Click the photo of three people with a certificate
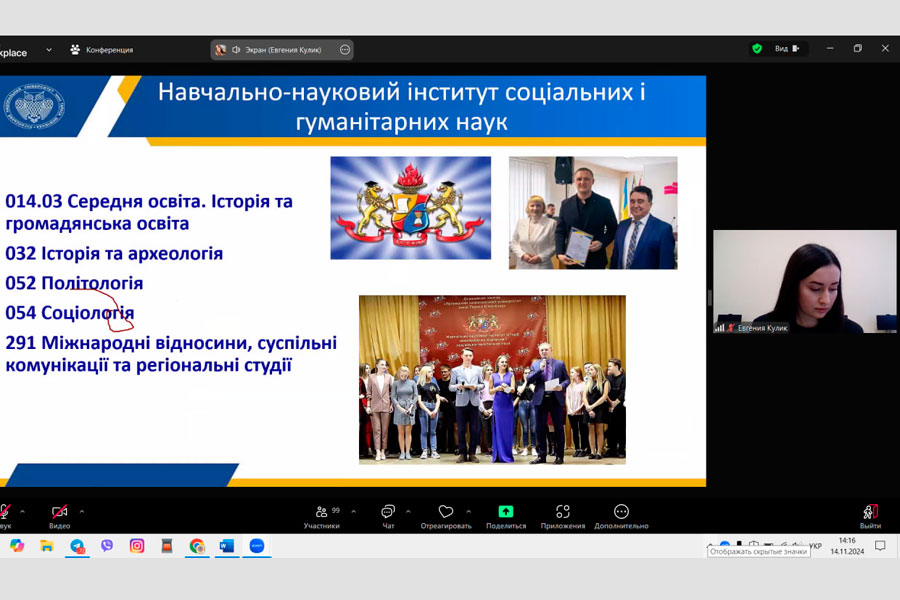 tap(593, 212)
